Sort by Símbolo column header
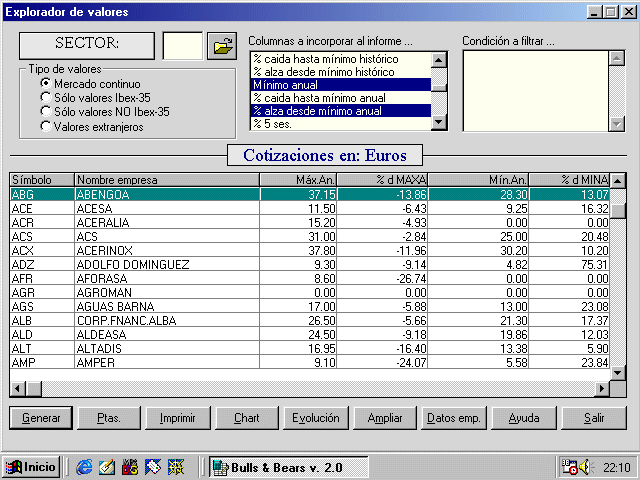 tap(42, 180)
